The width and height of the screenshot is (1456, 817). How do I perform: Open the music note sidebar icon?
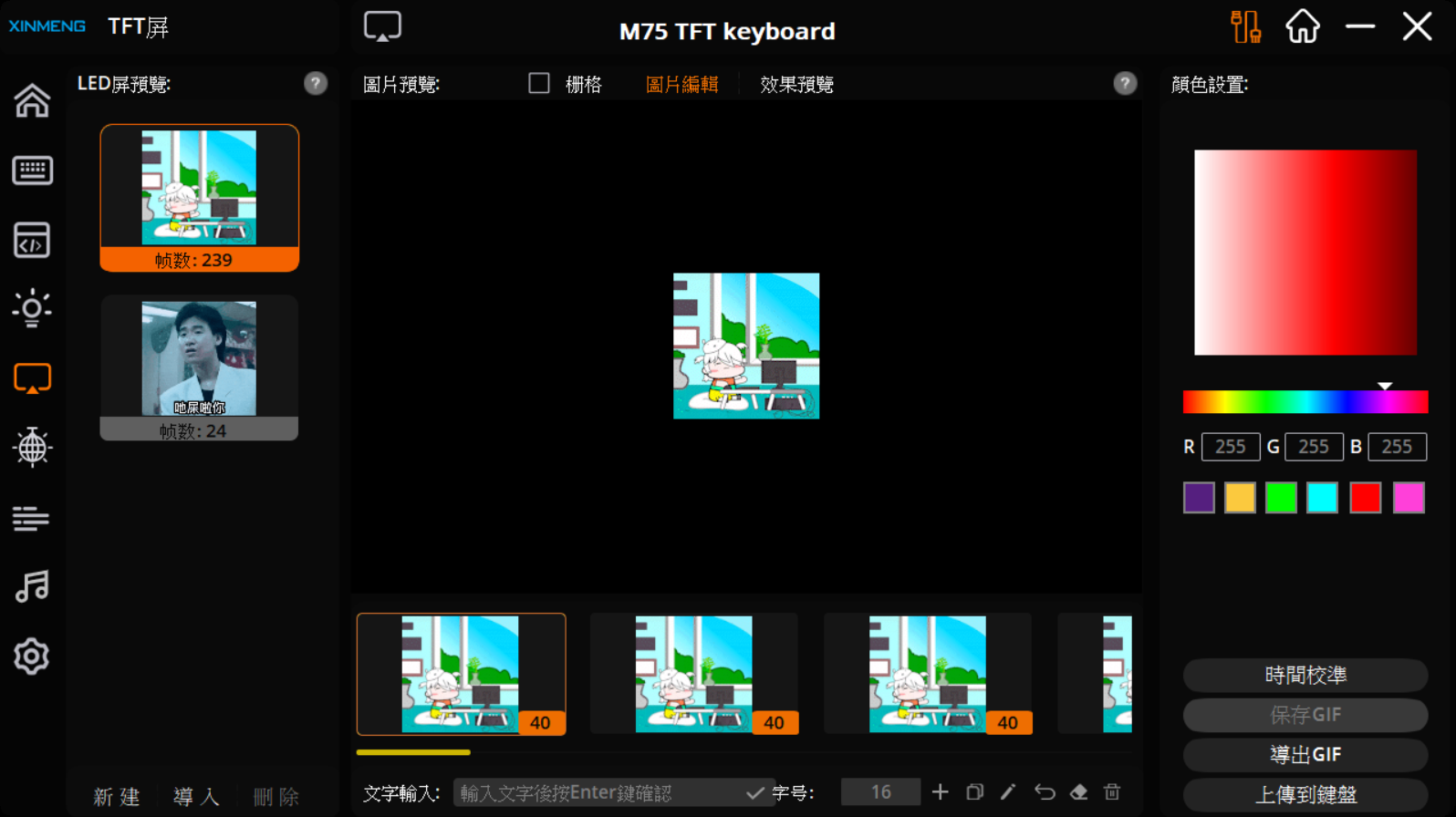pos(32,586)
